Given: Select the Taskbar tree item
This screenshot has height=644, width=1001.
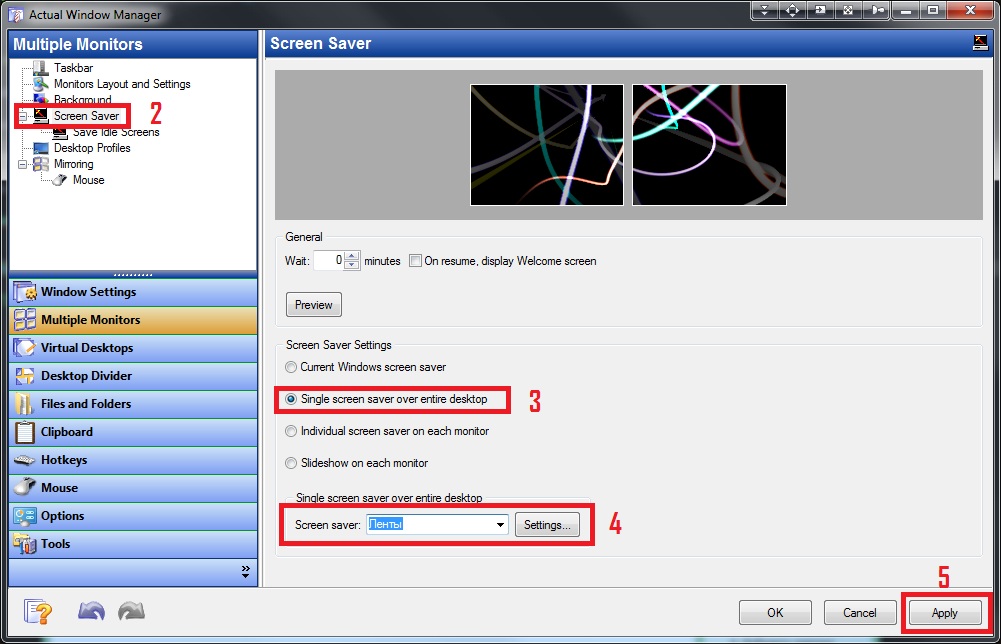Looking at the screenshot, I should click(73, 68).
